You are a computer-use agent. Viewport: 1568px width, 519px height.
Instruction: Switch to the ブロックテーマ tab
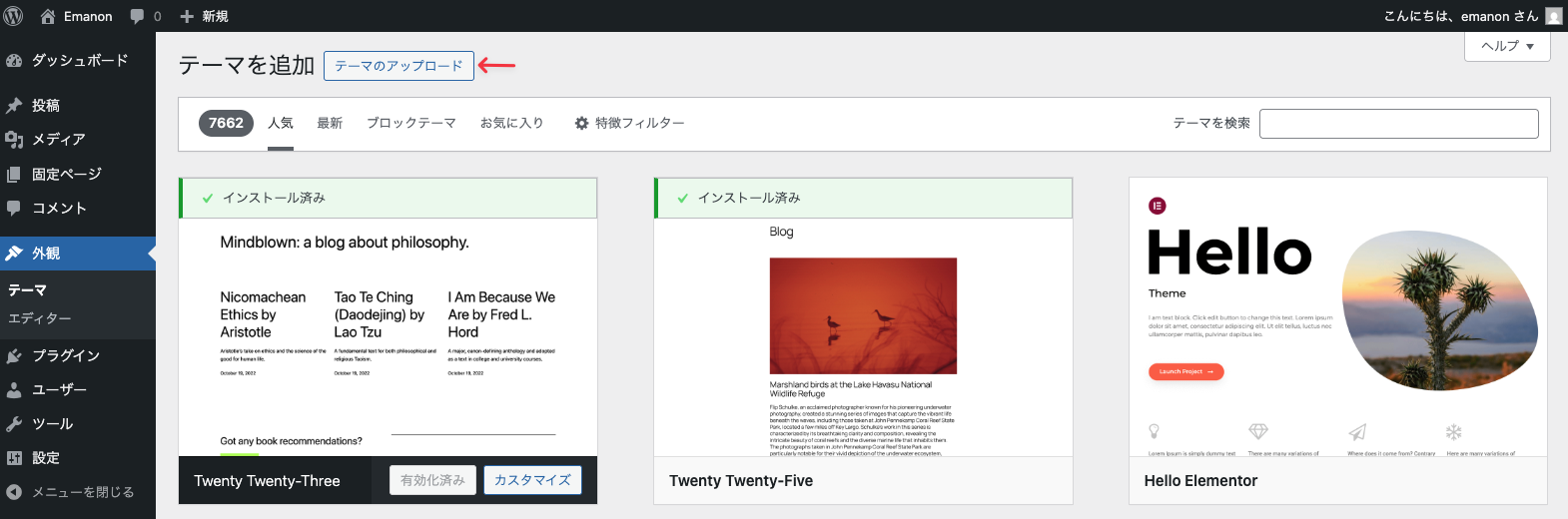410,123
